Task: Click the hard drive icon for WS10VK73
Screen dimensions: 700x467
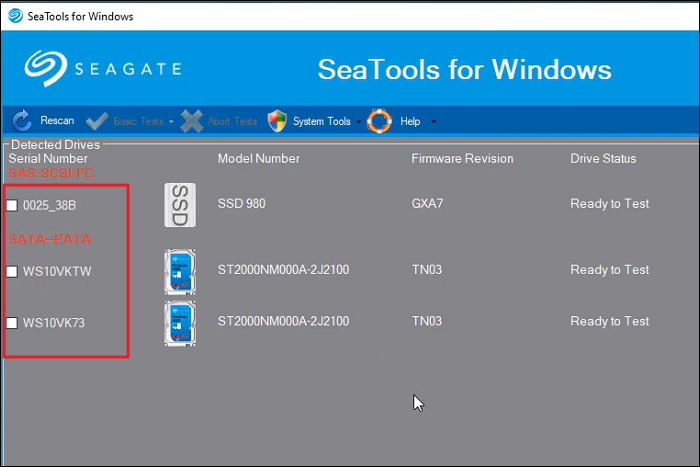Action: [180, 323]
